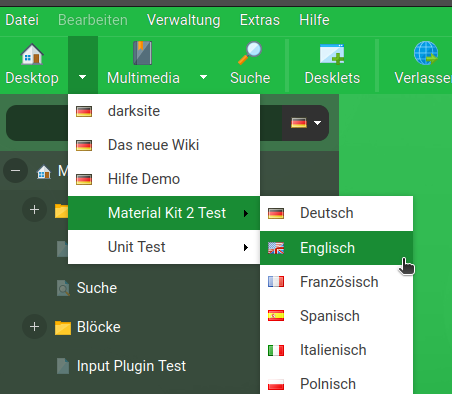Screen dimensions: 452x394
Task: Expand the first folder with plus button
Action: (34, 210)
